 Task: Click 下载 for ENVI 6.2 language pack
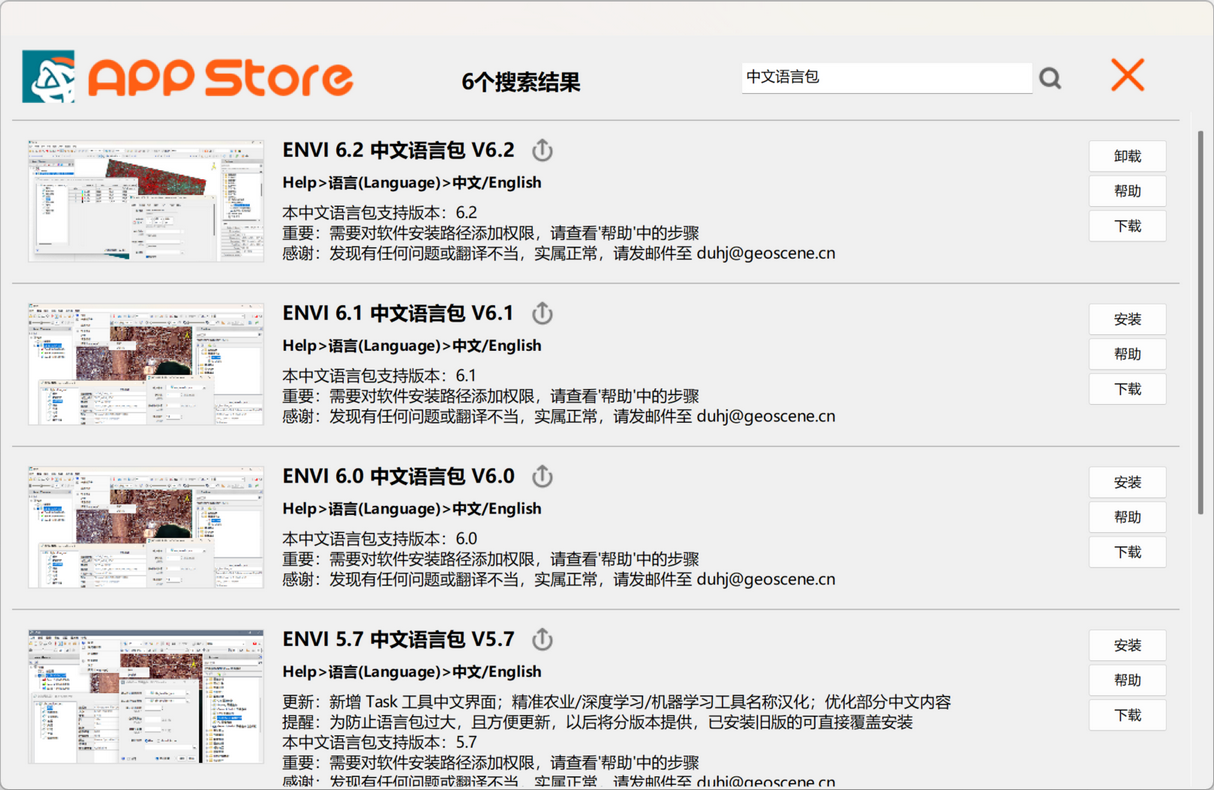tap(1127, 226)
